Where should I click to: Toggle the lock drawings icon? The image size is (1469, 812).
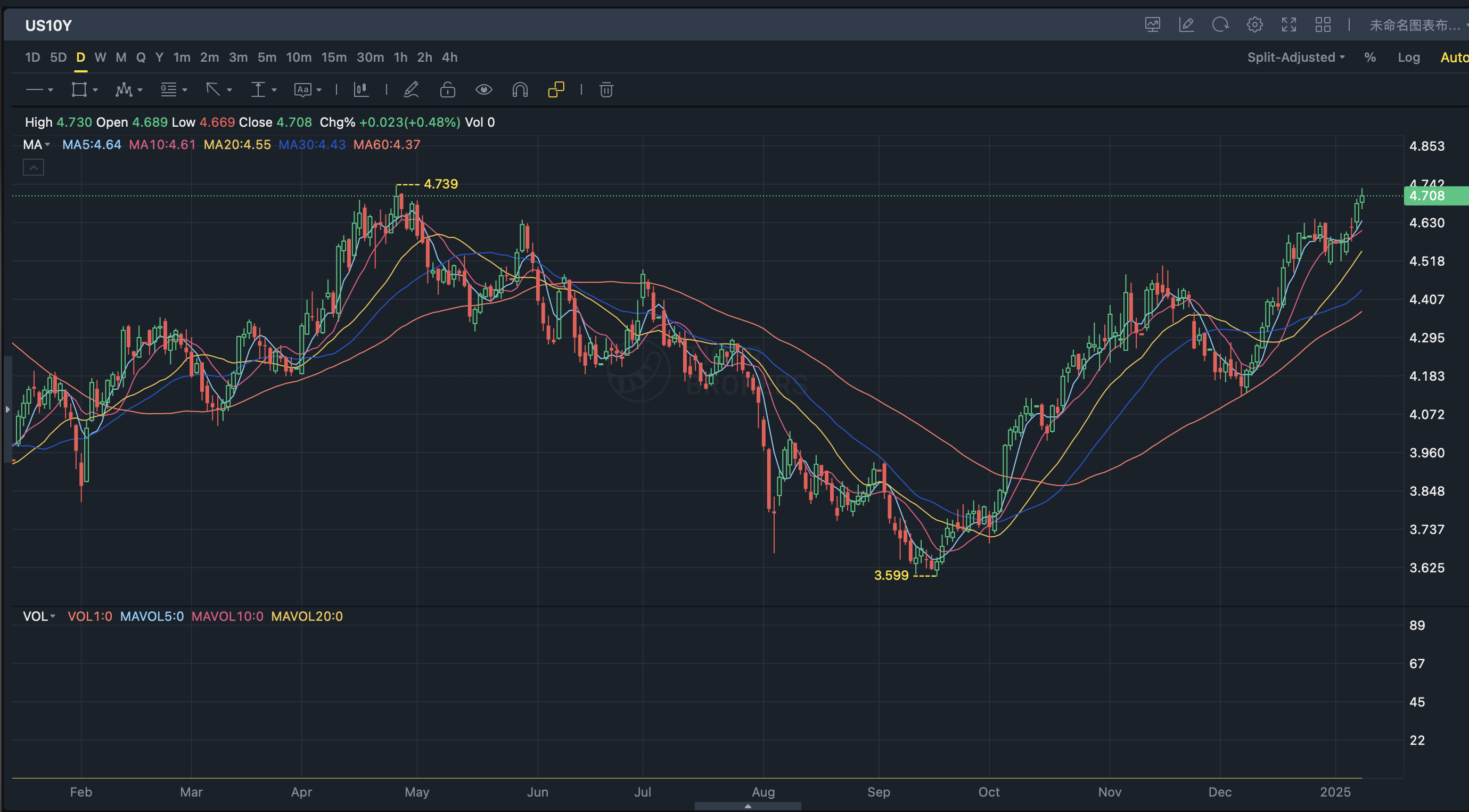[x=448, y=90]
